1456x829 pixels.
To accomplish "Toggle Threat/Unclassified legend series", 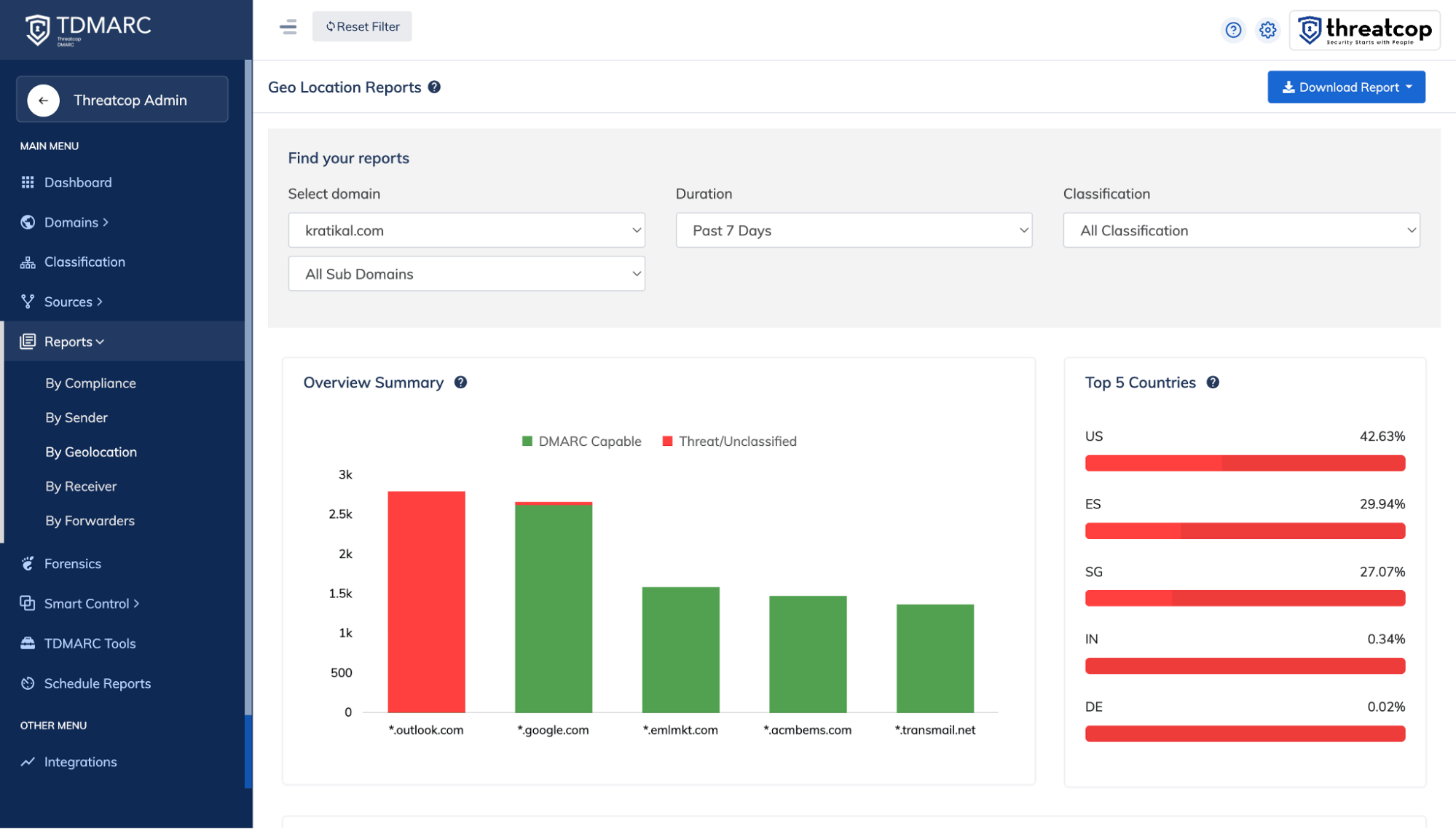I will [729, 441].
